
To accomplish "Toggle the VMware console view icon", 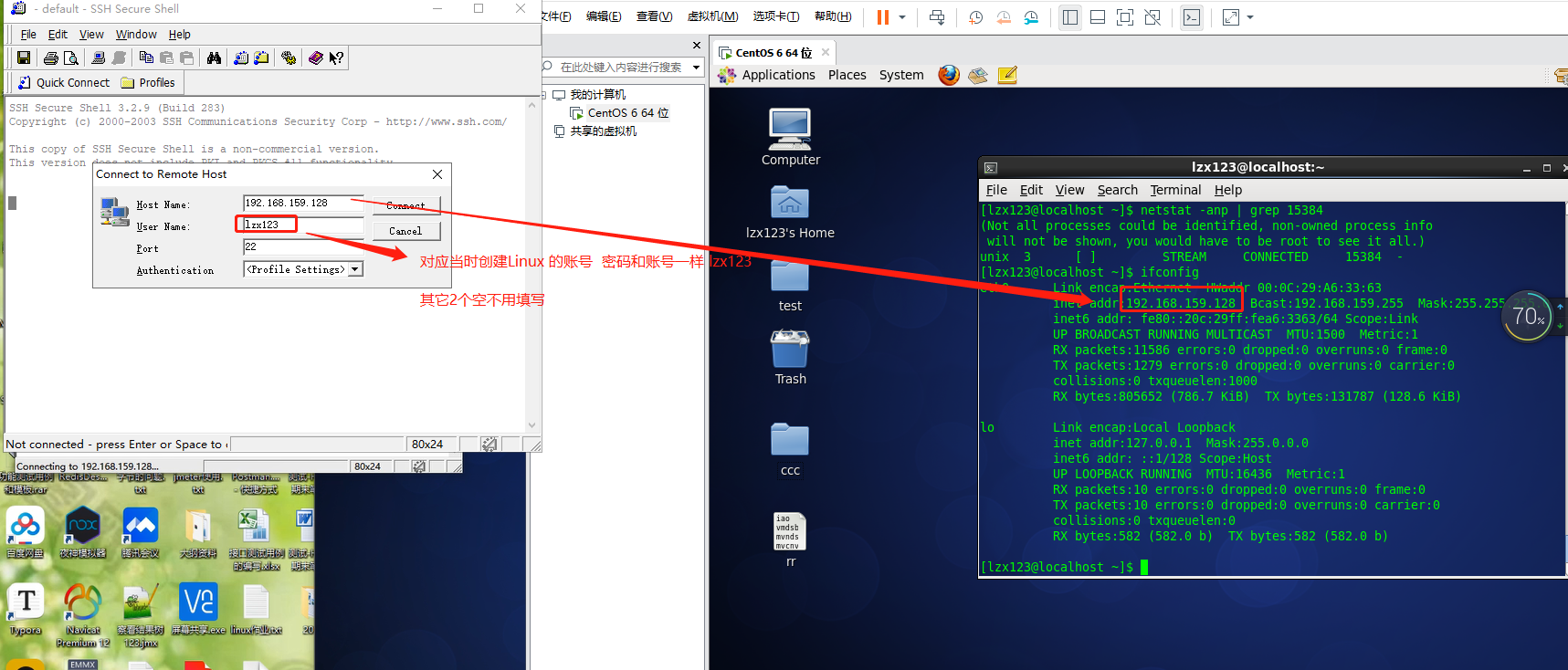I will 1192,17.
